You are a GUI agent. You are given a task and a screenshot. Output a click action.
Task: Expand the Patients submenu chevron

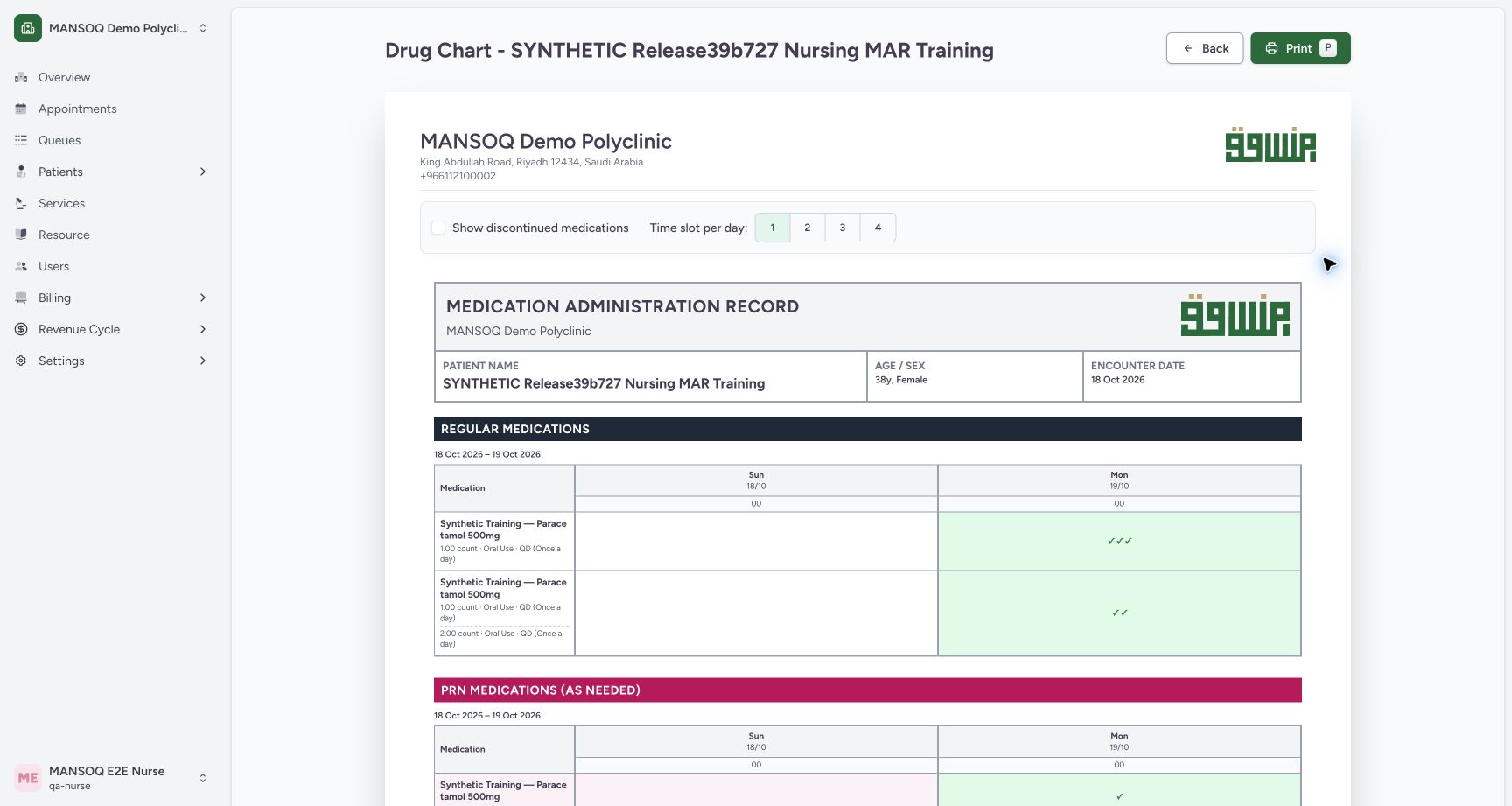coord(203,172)
